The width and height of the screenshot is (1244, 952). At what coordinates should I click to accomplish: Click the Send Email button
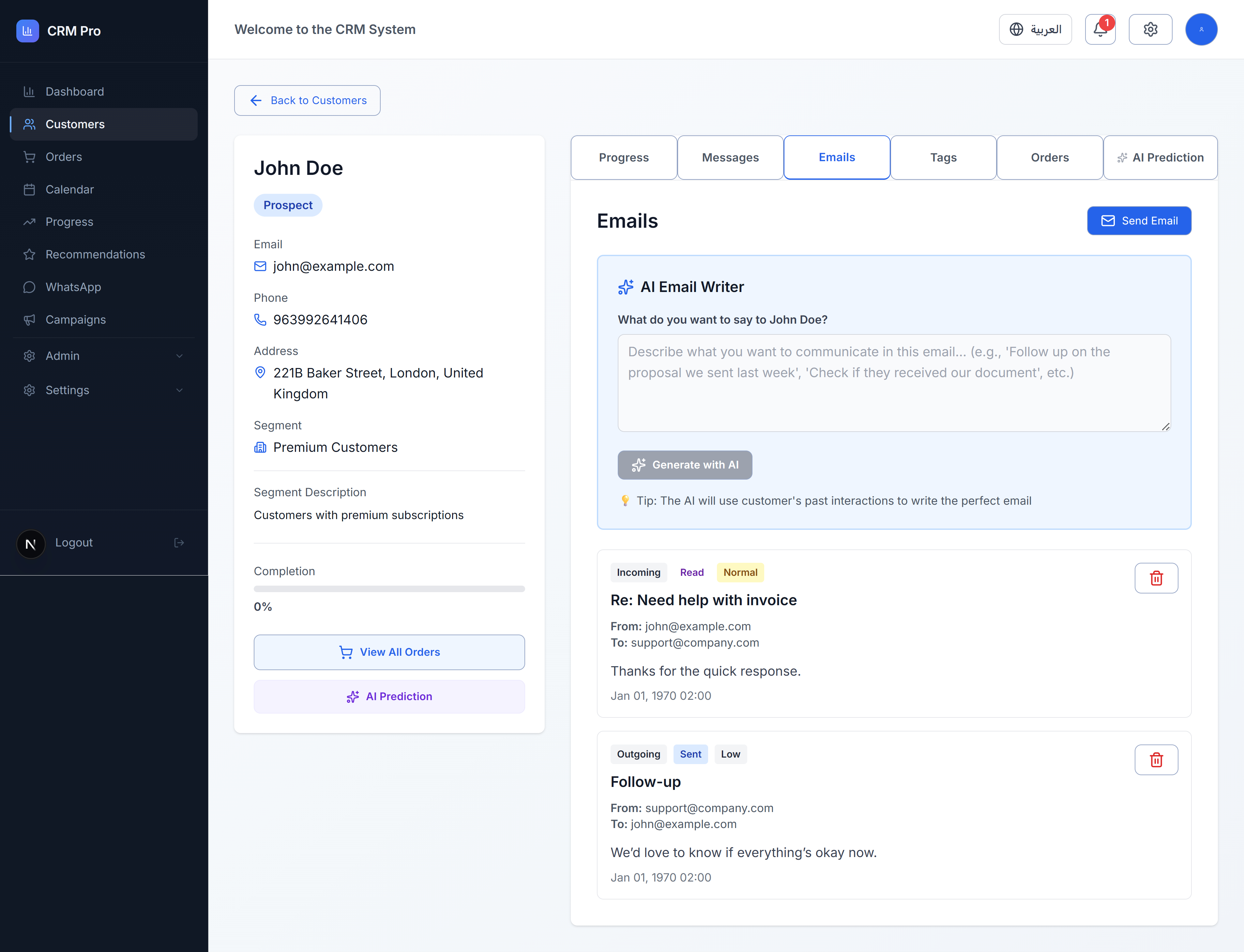(1139, 221)
